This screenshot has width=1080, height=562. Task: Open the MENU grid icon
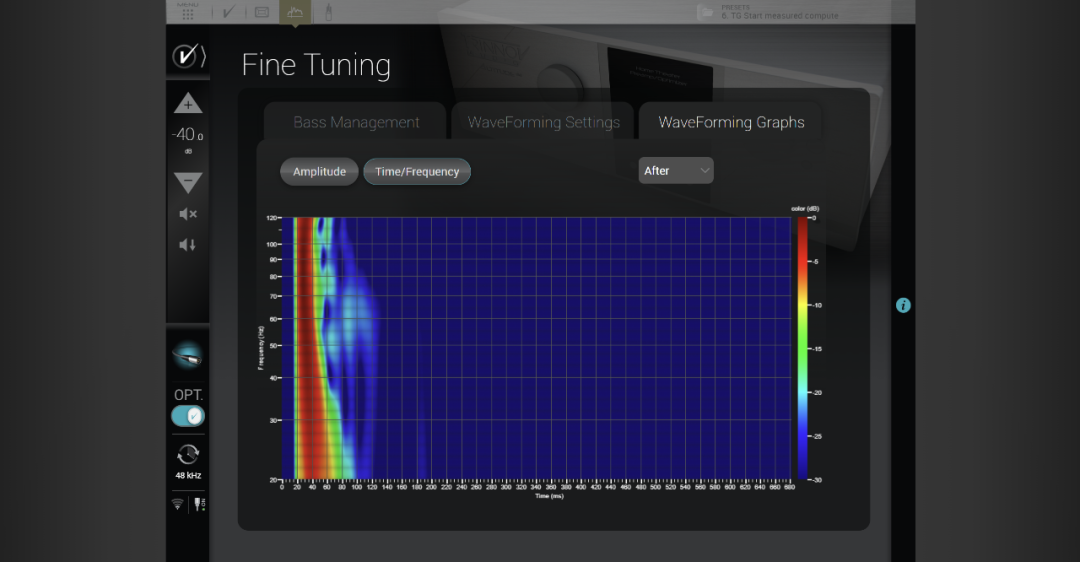(187, 12)
